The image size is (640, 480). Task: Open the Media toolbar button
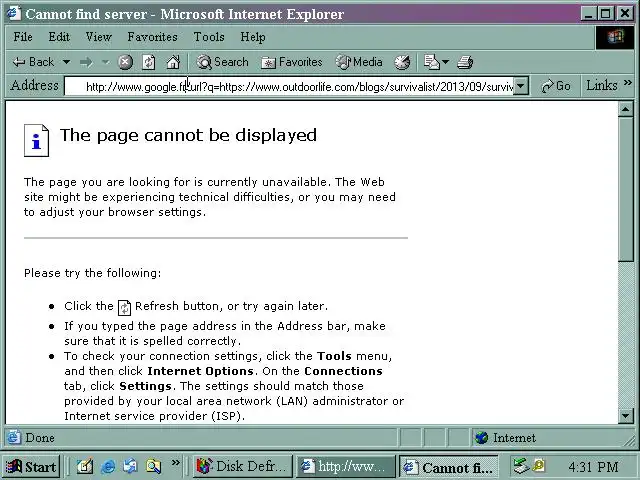click(x=359, y=62)
